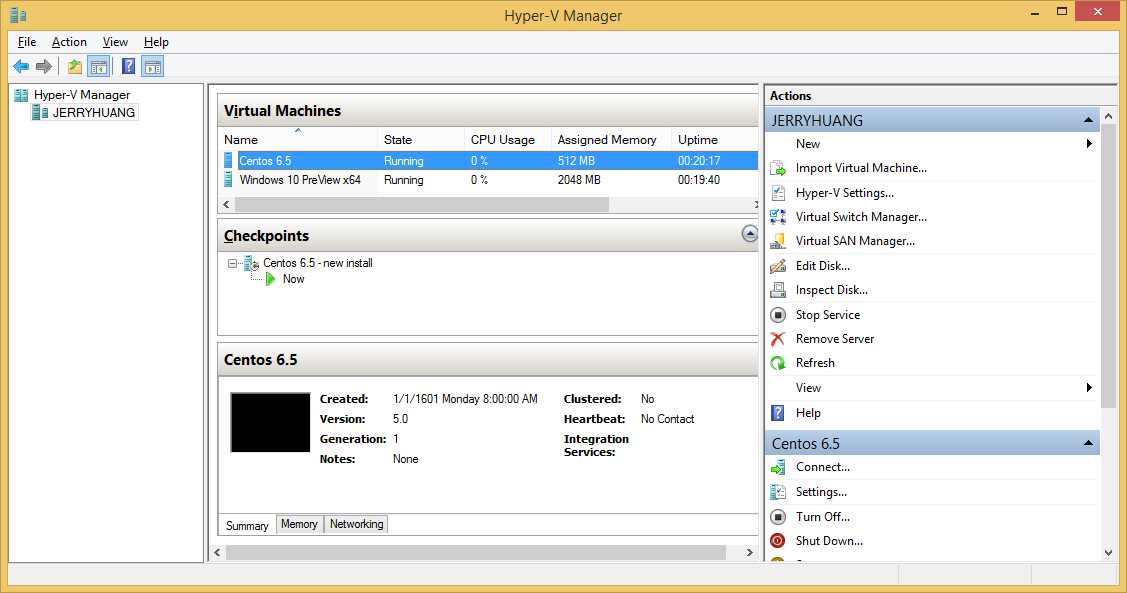This screenshot has width=1127, height=593.
Task: Click the Centos 6.5 black screen thumbnail
Action: 270,422
